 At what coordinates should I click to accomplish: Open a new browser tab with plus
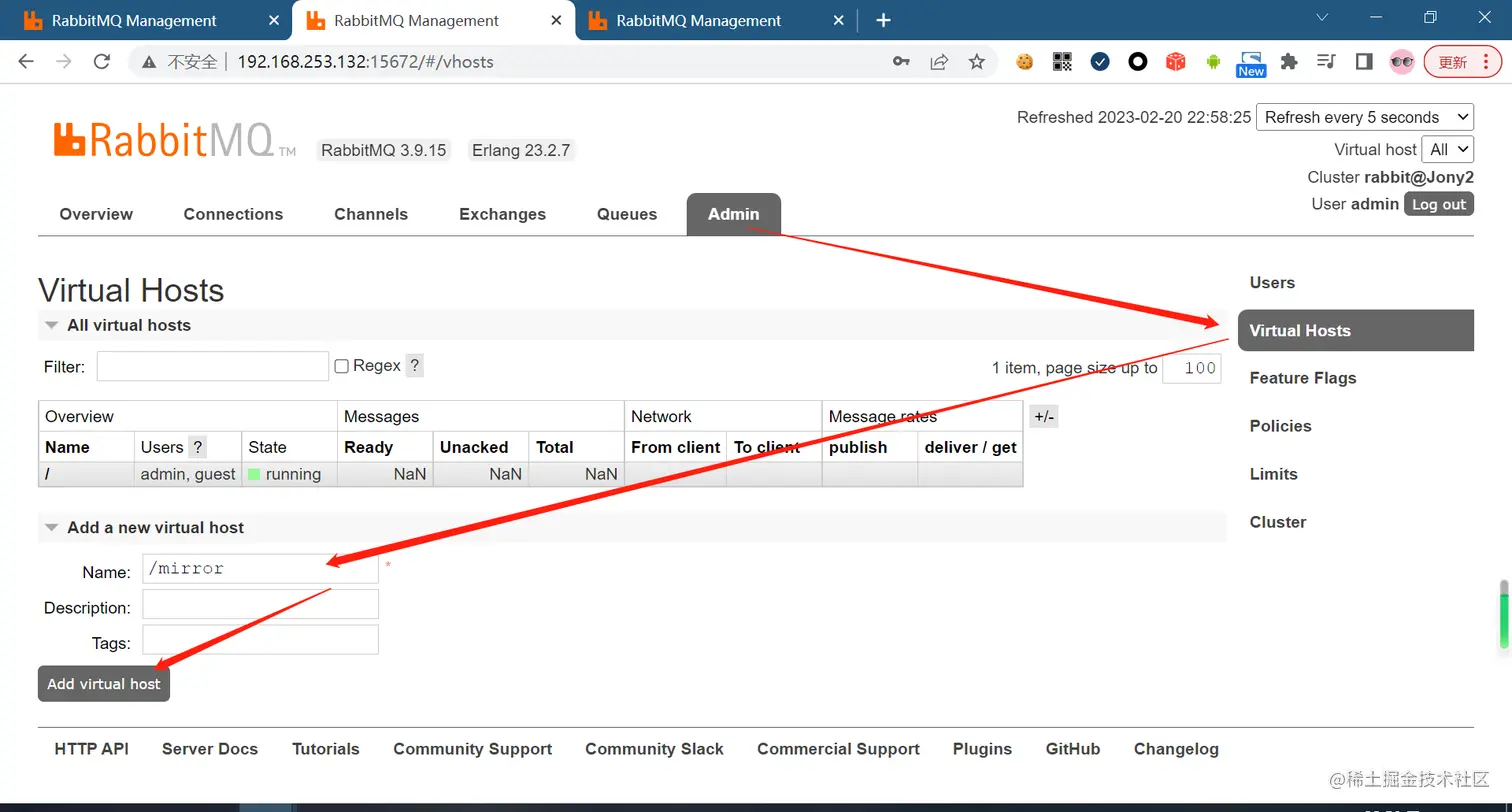pyautogui.click(x=883, y=20)
